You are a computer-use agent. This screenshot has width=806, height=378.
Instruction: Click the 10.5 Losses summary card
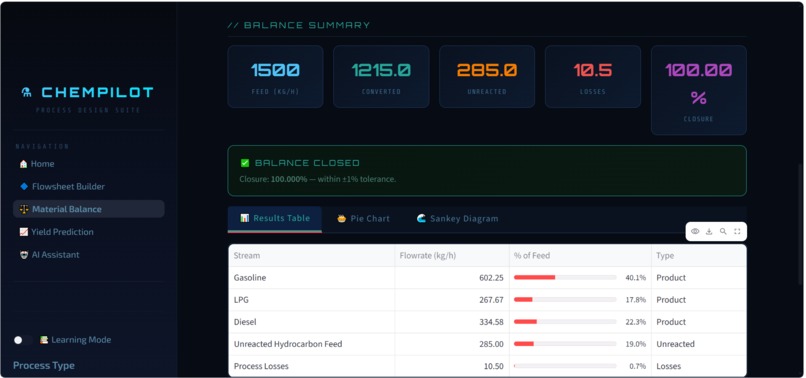point(593,77)
